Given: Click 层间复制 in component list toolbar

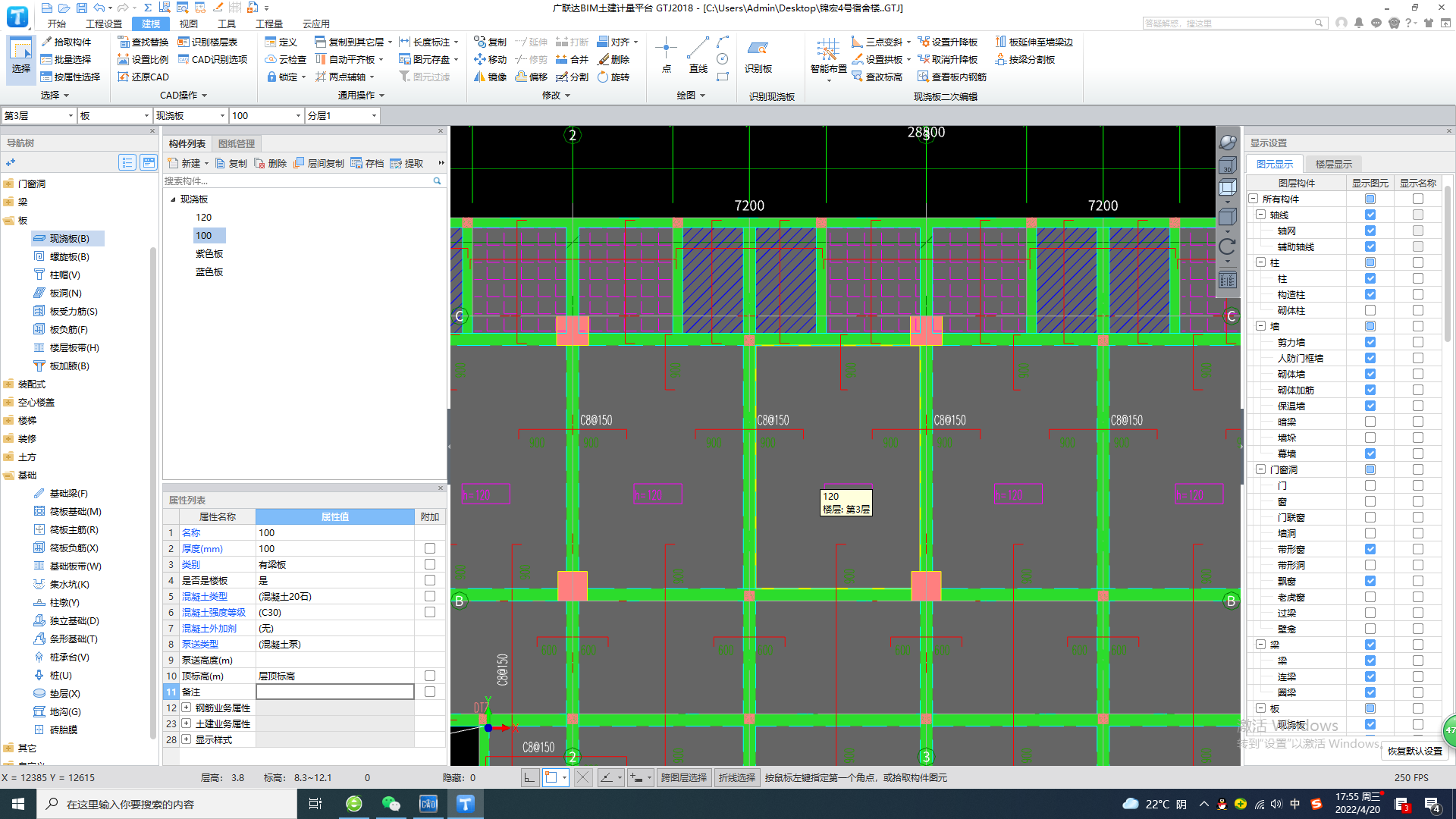Looking at the screenshot, I should 318,163.
